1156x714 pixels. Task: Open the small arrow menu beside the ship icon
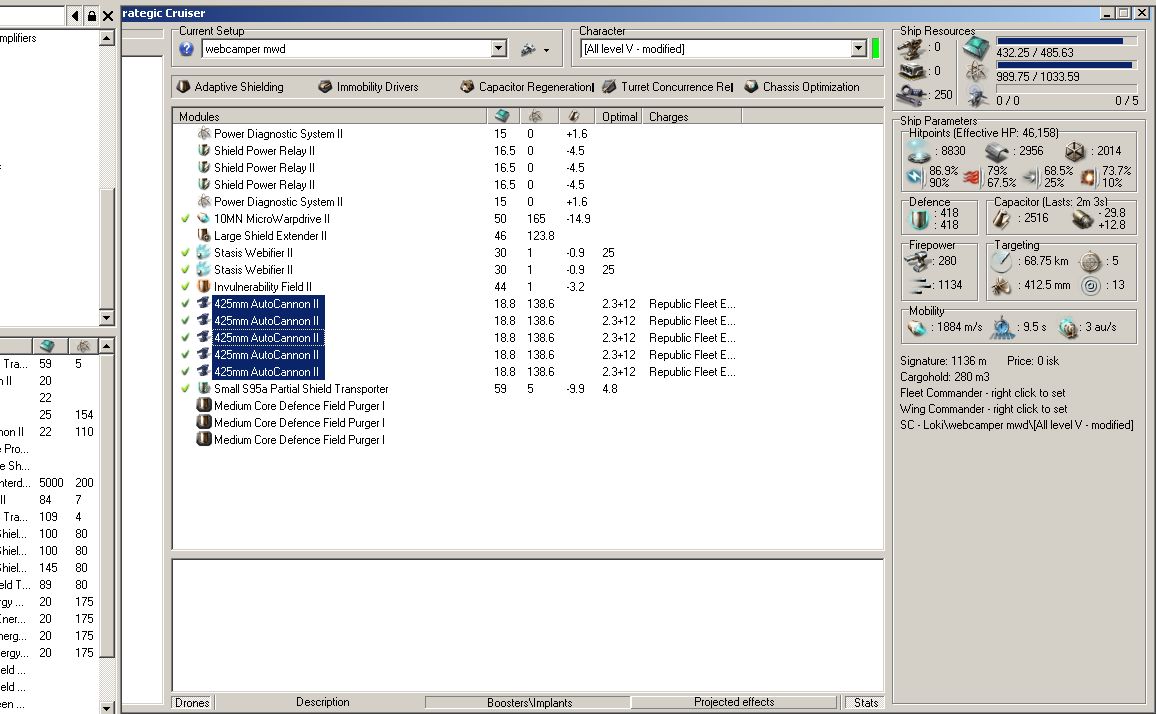point(546,50)
